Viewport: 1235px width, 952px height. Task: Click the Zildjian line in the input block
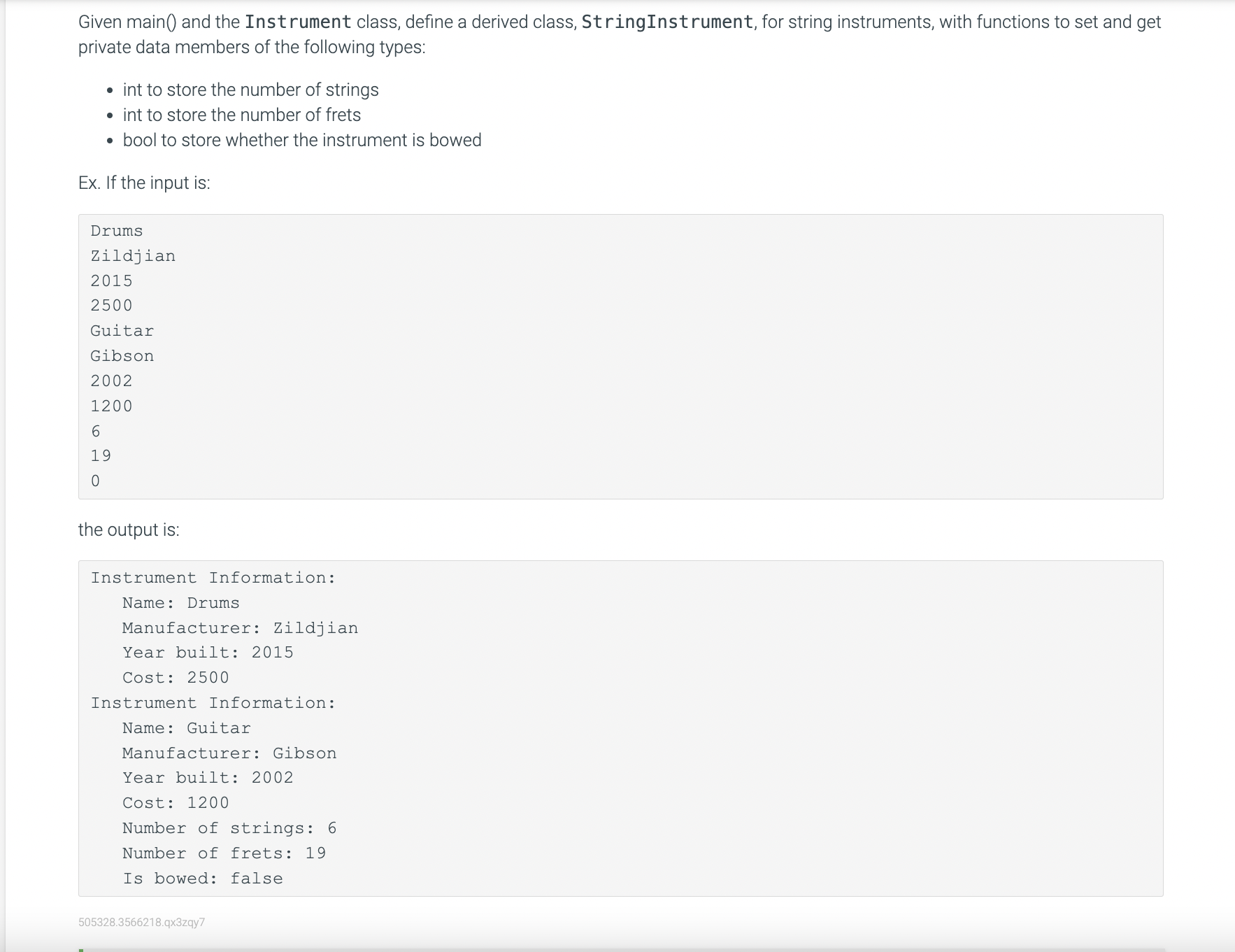coord(133,256)
